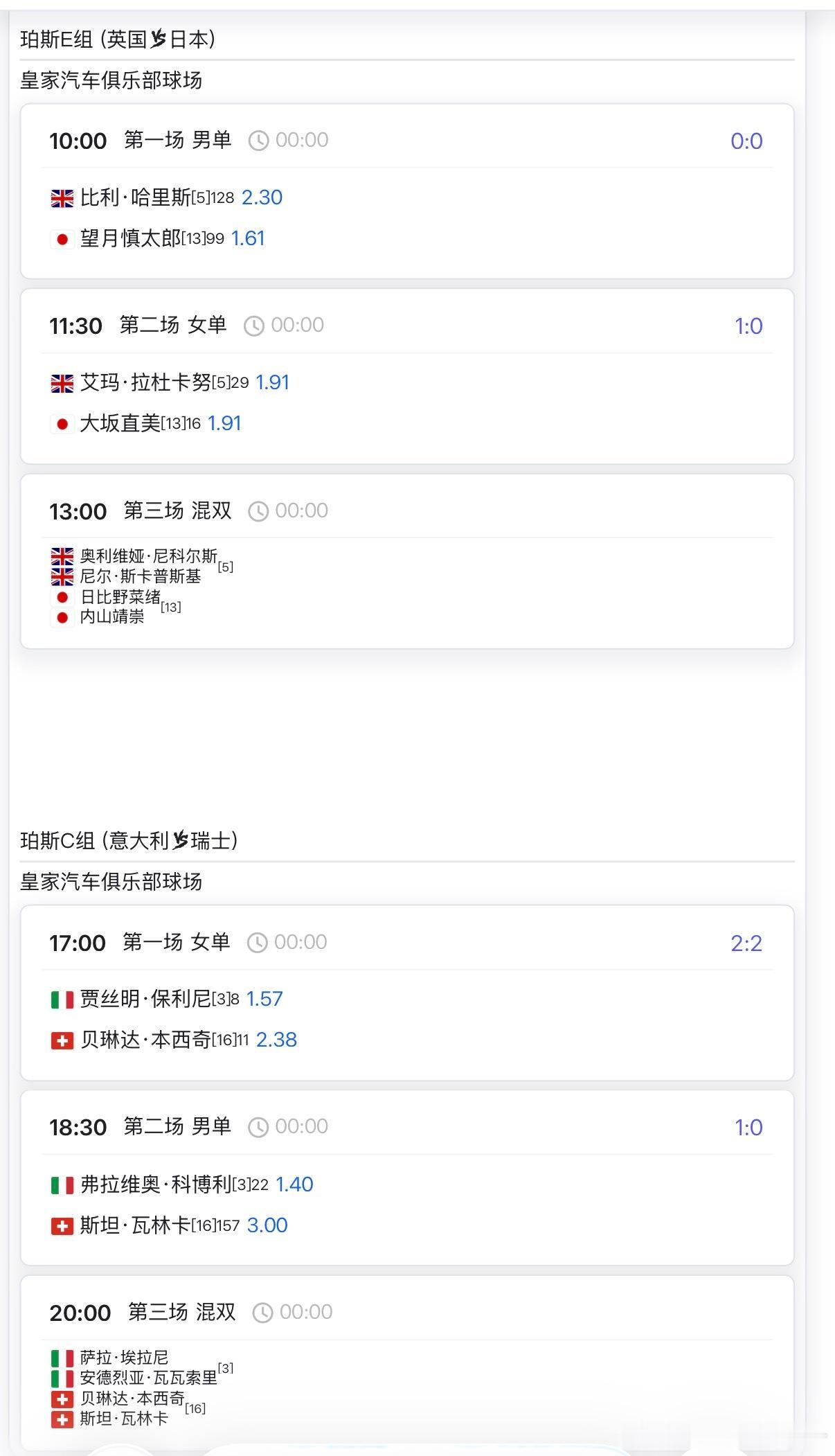The height and width of the screenshot is (1456, 835).
Task: Select odds 3.00 for 斯坦·瓦林卡
Action: click(267, 1225)
